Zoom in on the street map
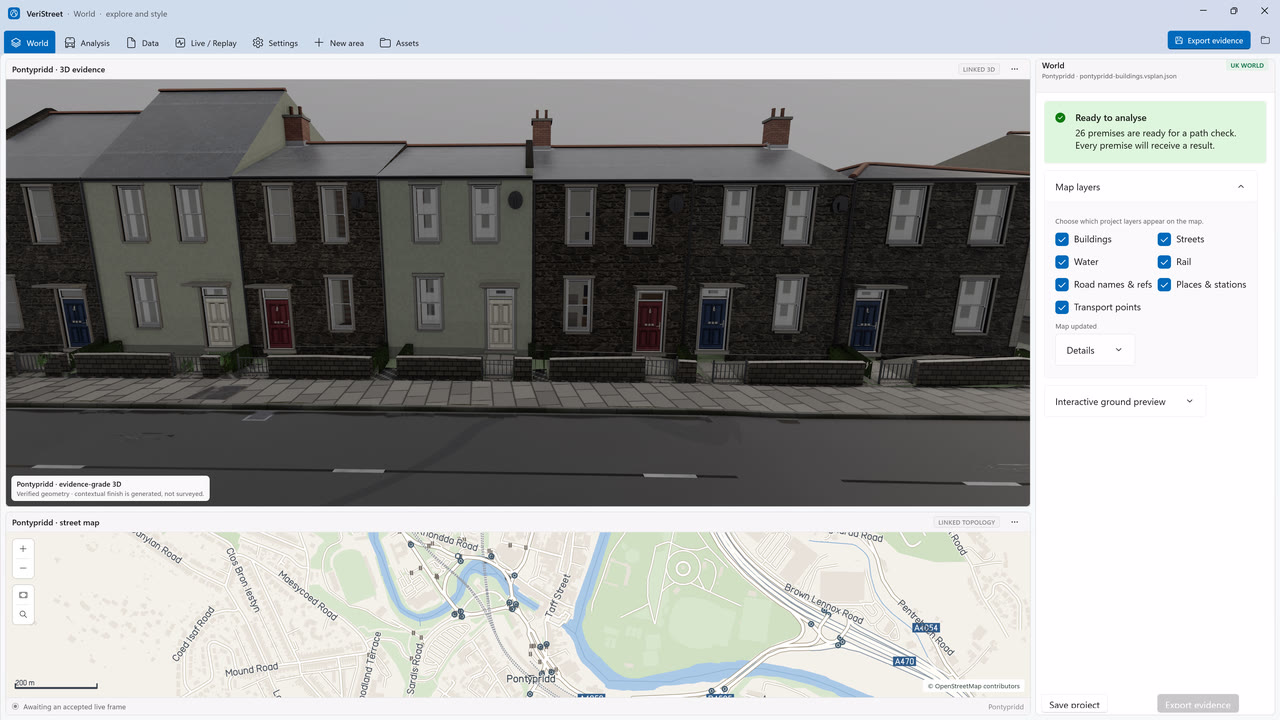Screen dimensions: 1280x720 23,549
